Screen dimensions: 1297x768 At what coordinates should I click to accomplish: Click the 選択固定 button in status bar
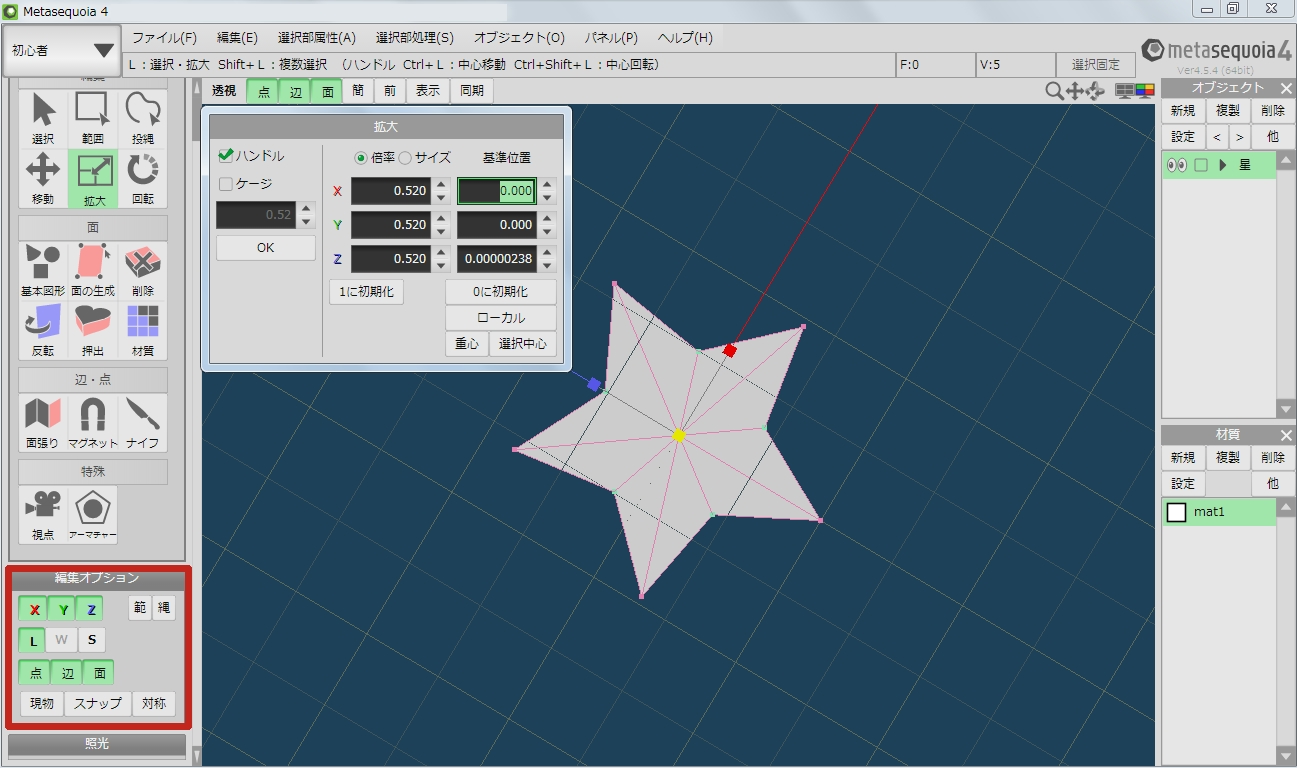pyautogui.click(x=1096, y=64)
